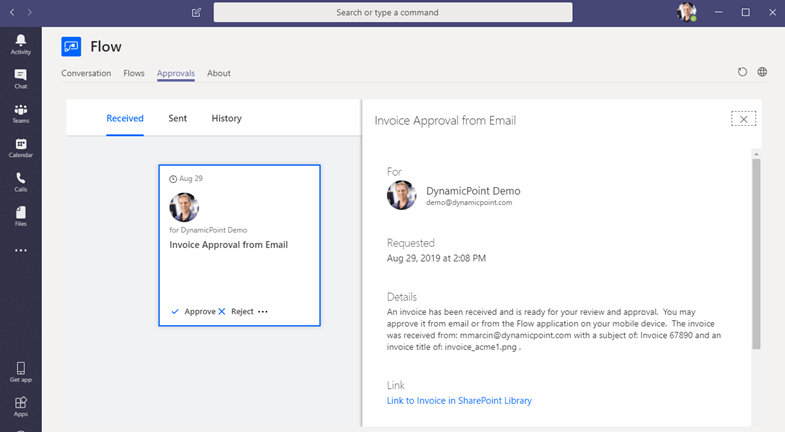Click Get app icon in sidebar
This screenshot has height=432, width=785.
point(21,372)
